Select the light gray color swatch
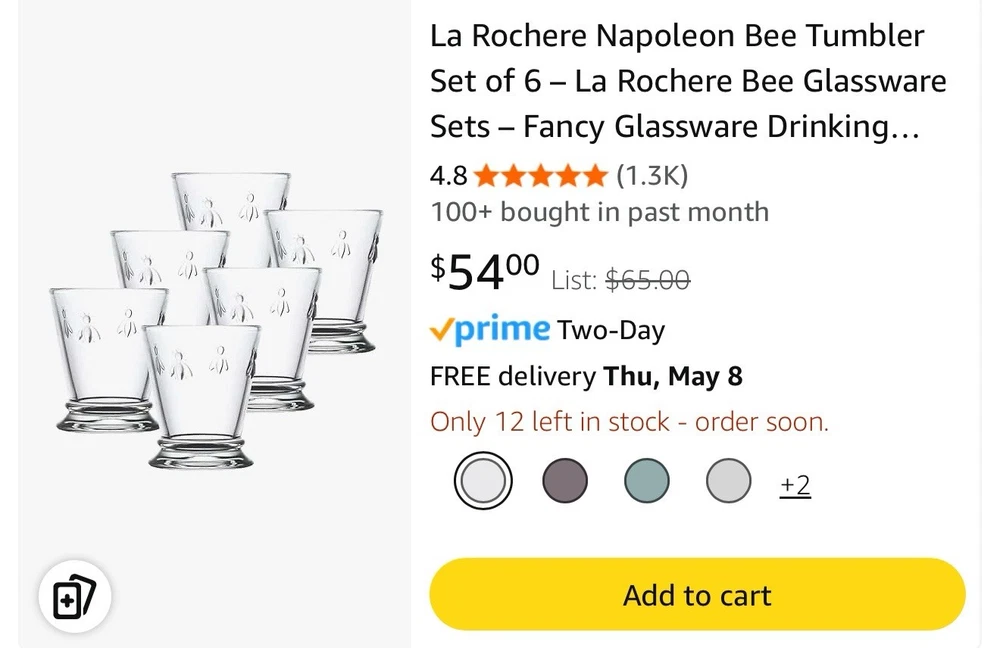This screenshot has height=648, width=1000. click(x=728, y=481)
